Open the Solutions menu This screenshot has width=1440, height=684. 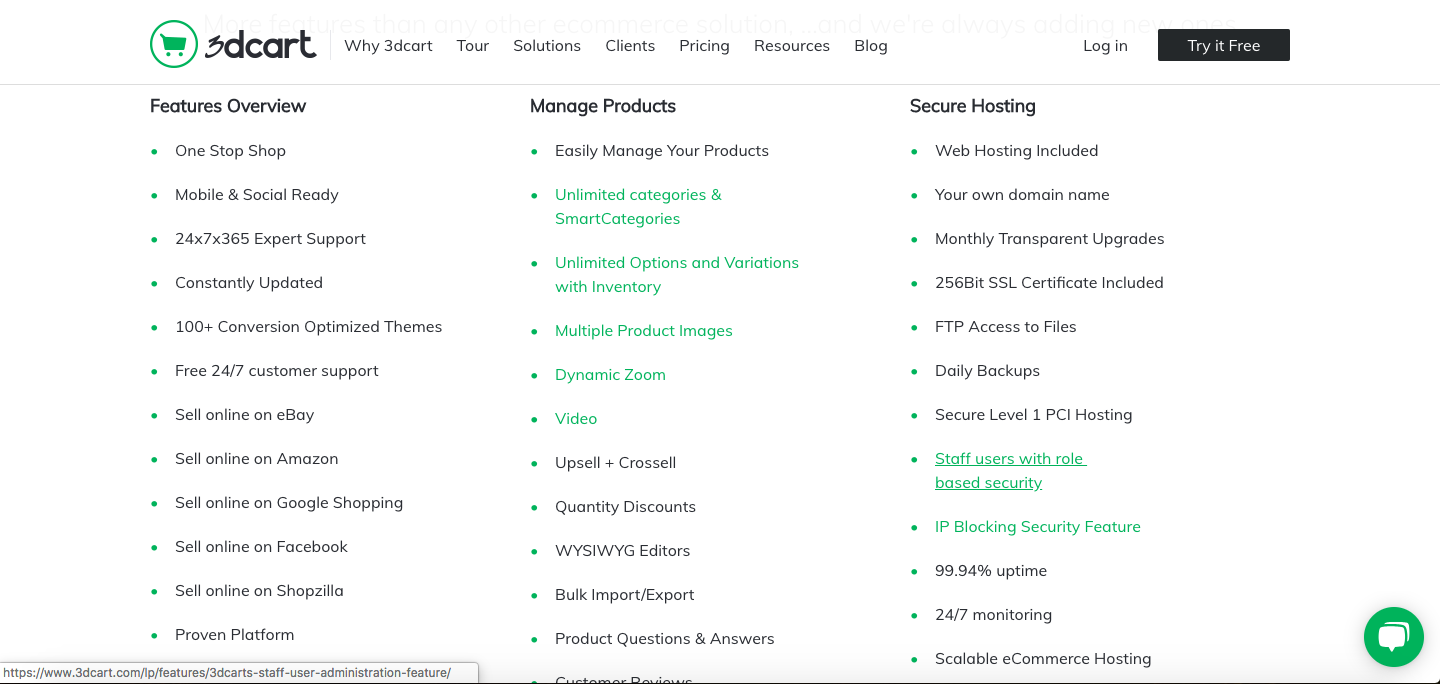pos(547,46)
